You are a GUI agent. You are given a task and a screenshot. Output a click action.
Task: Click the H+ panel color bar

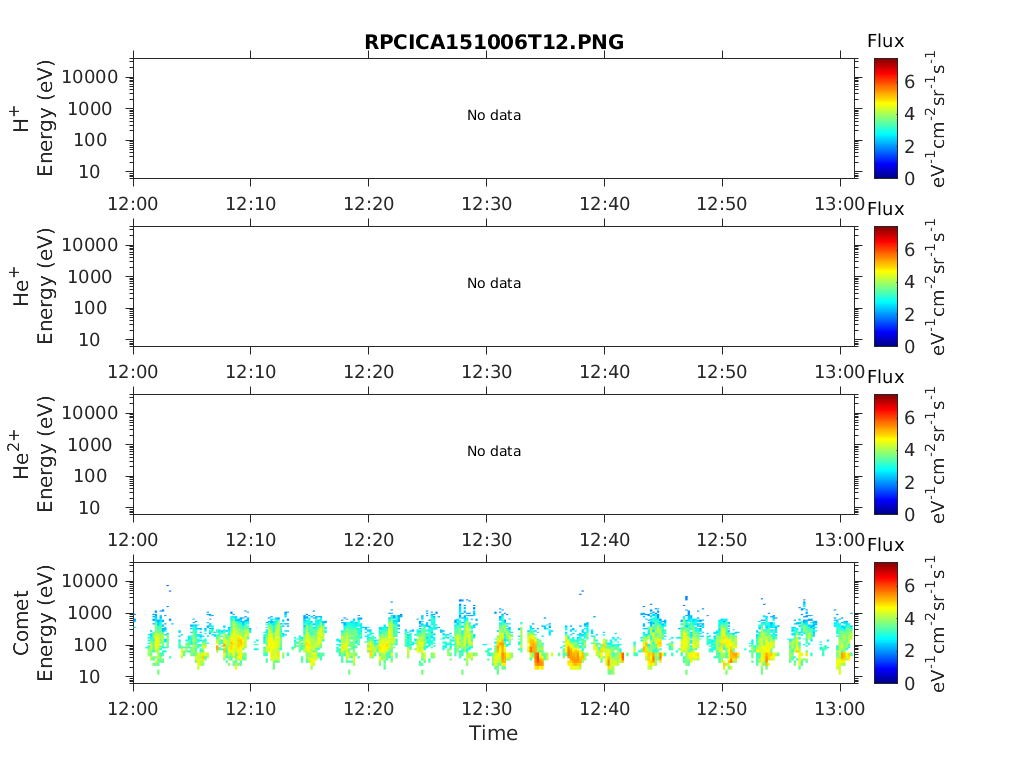(x=886, y=118)
